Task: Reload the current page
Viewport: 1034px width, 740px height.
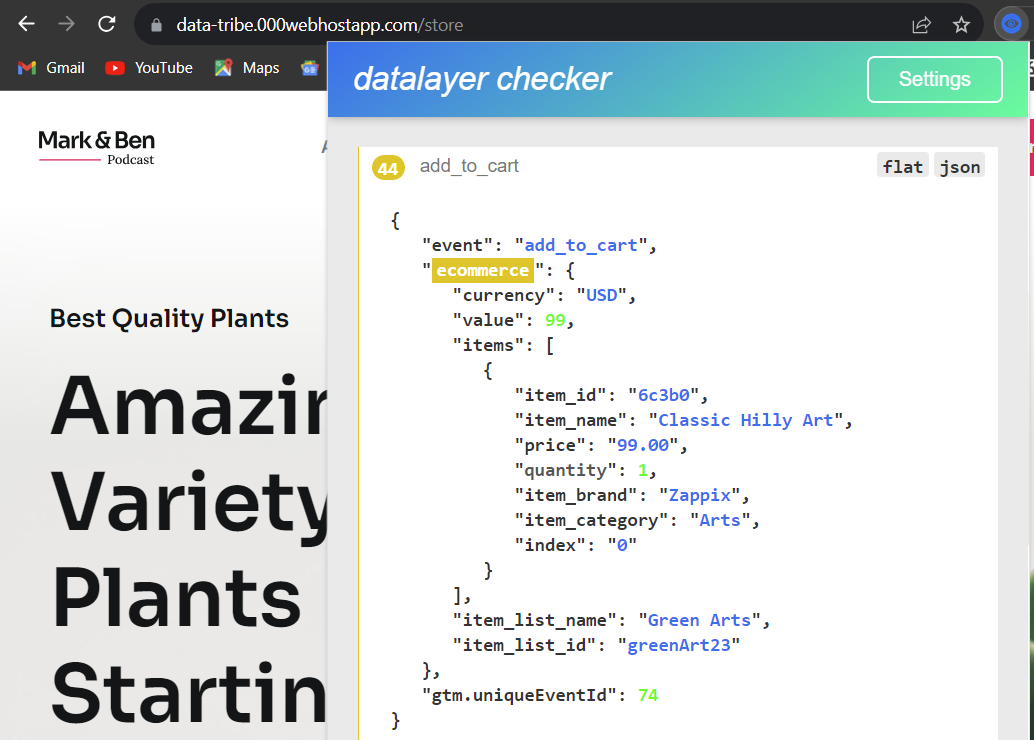Action: pos(107,24)
